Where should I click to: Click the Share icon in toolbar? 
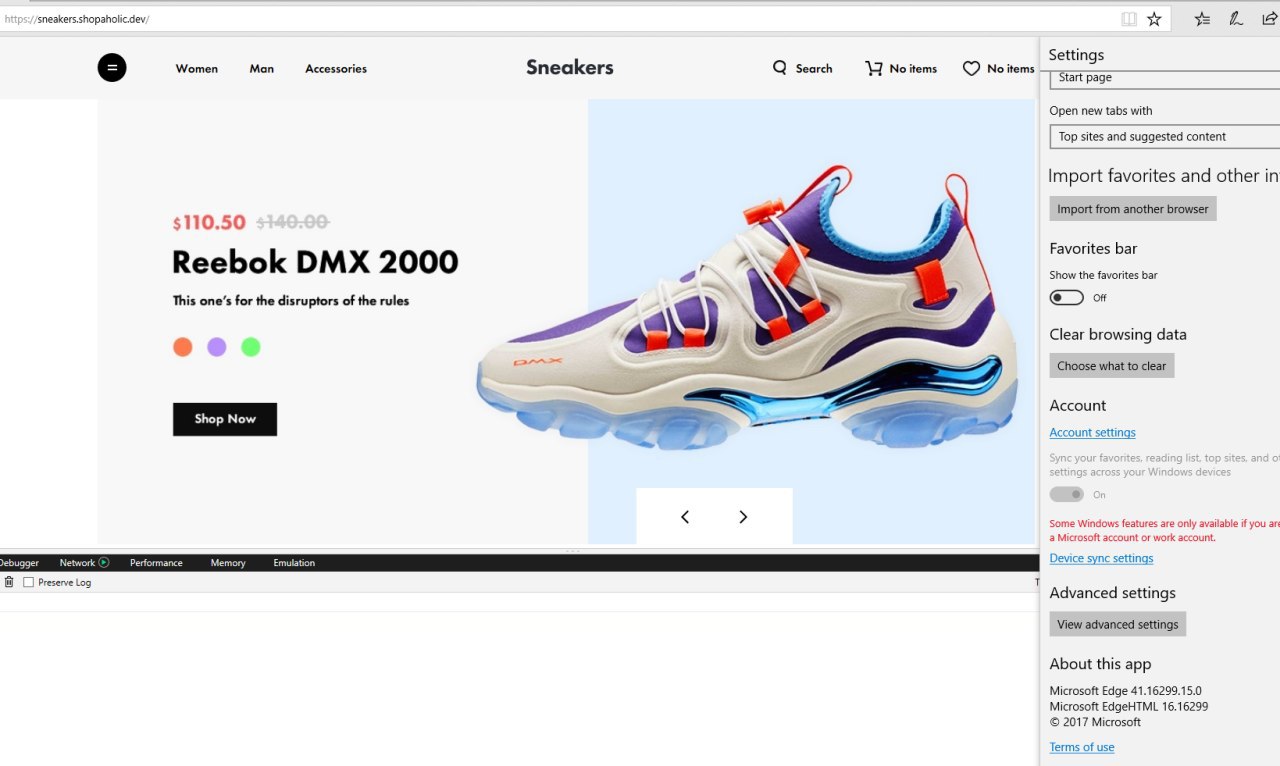[1269, 19]
